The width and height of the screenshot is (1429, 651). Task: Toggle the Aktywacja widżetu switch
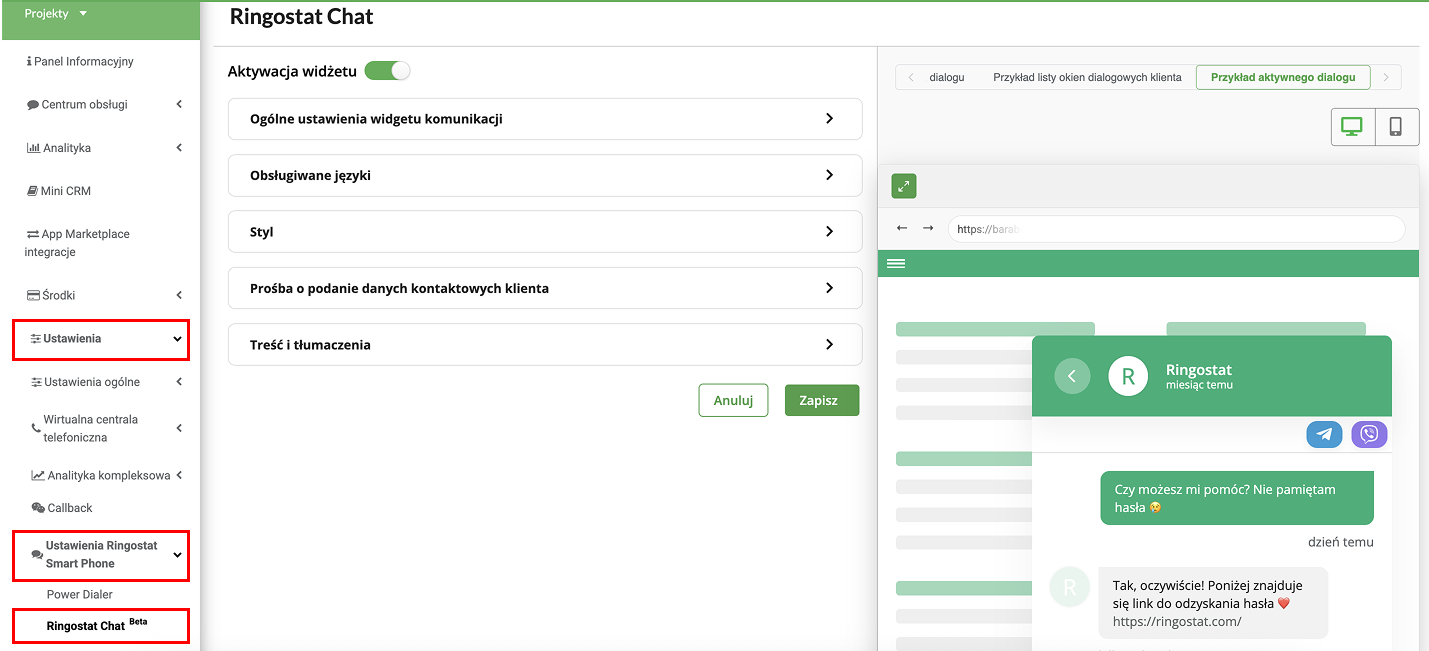click(x=387, y=71)
